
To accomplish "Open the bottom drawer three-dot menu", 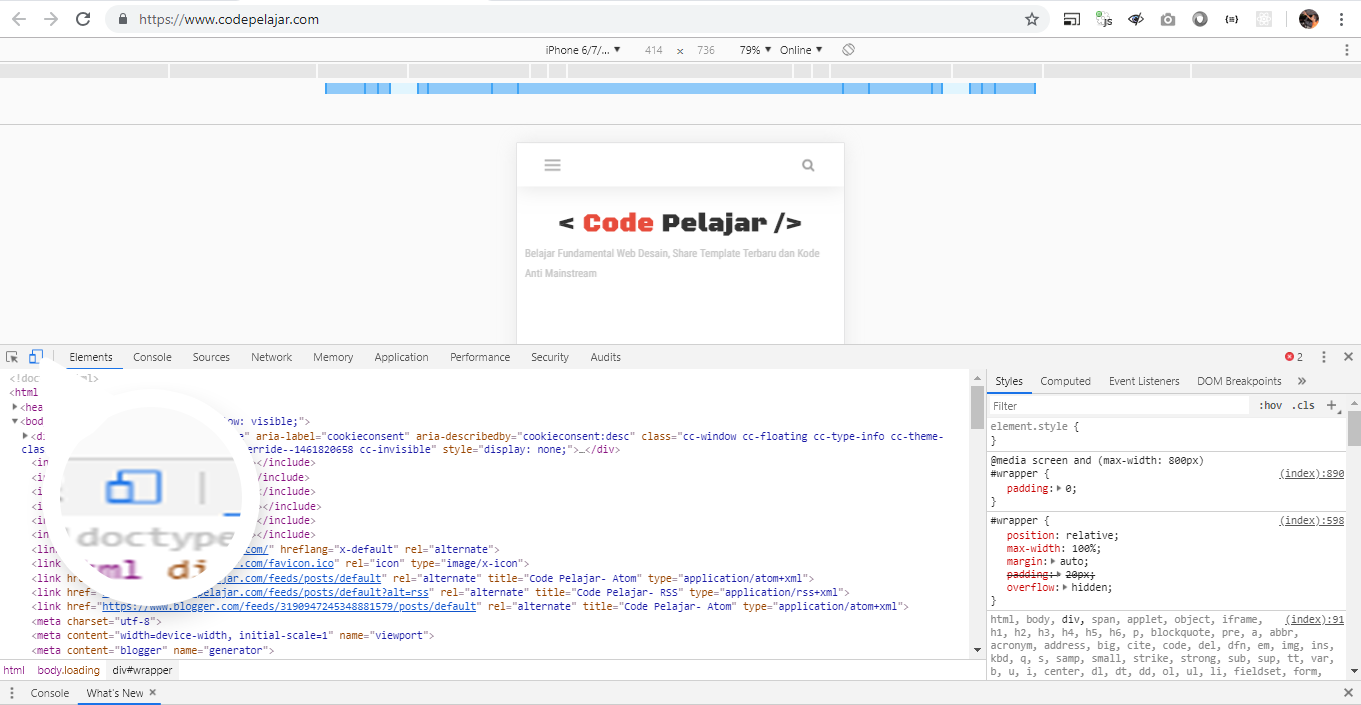I will [x=12, y=693].
